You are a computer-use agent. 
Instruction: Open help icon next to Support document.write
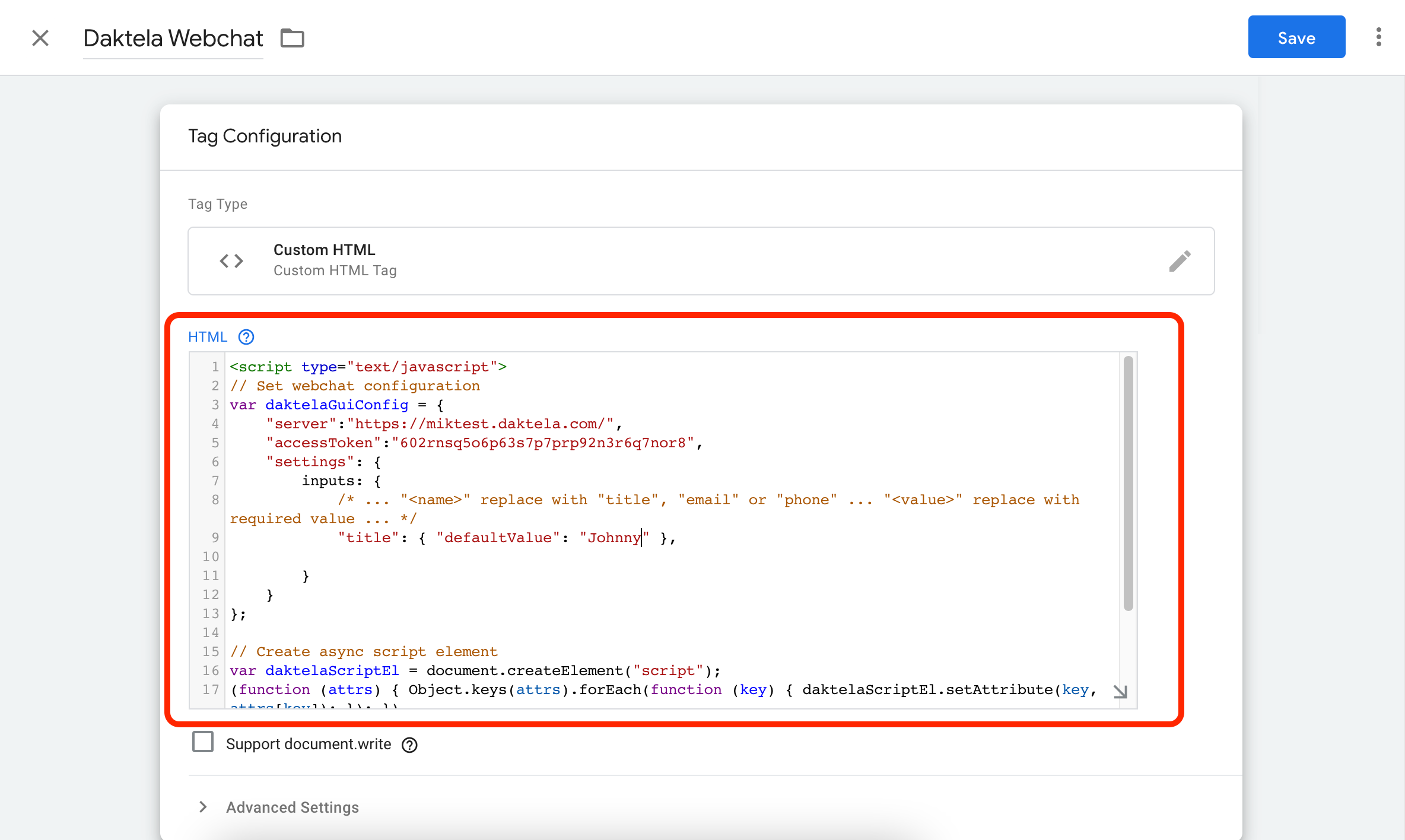pyautogui.click(x=409, y=745)
